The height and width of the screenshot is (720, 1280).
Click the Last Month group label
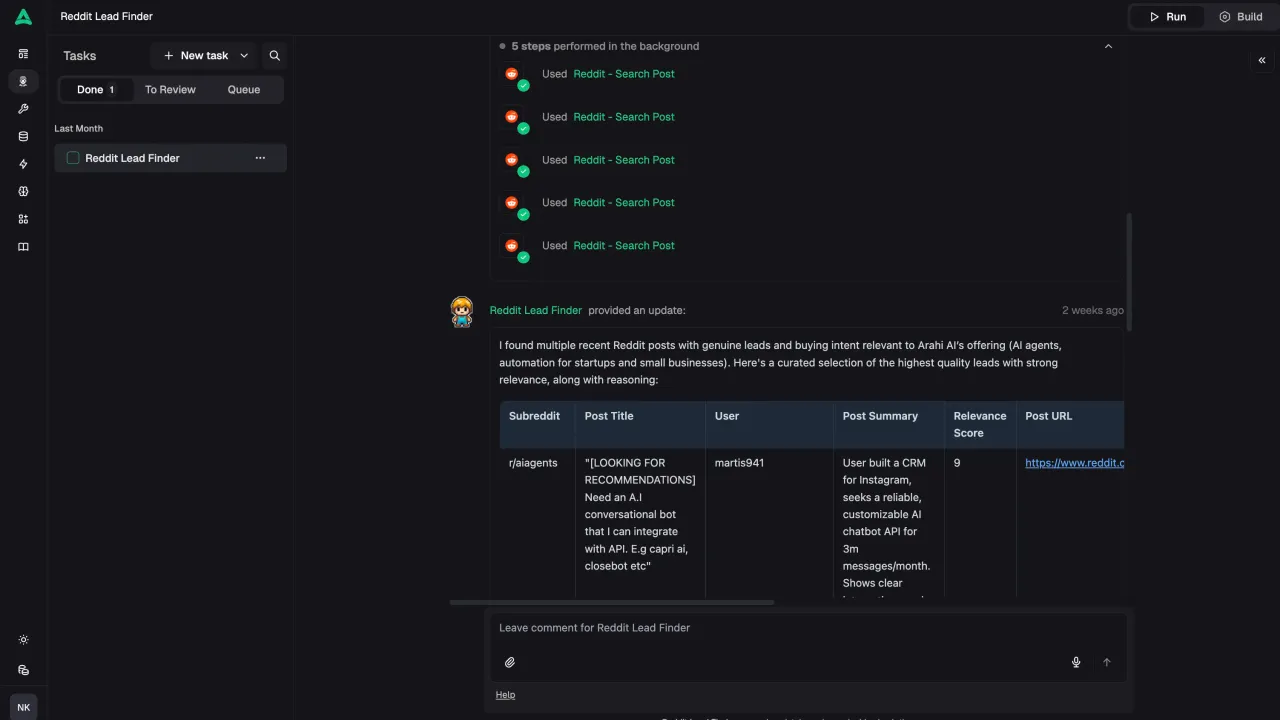(78, 128)
